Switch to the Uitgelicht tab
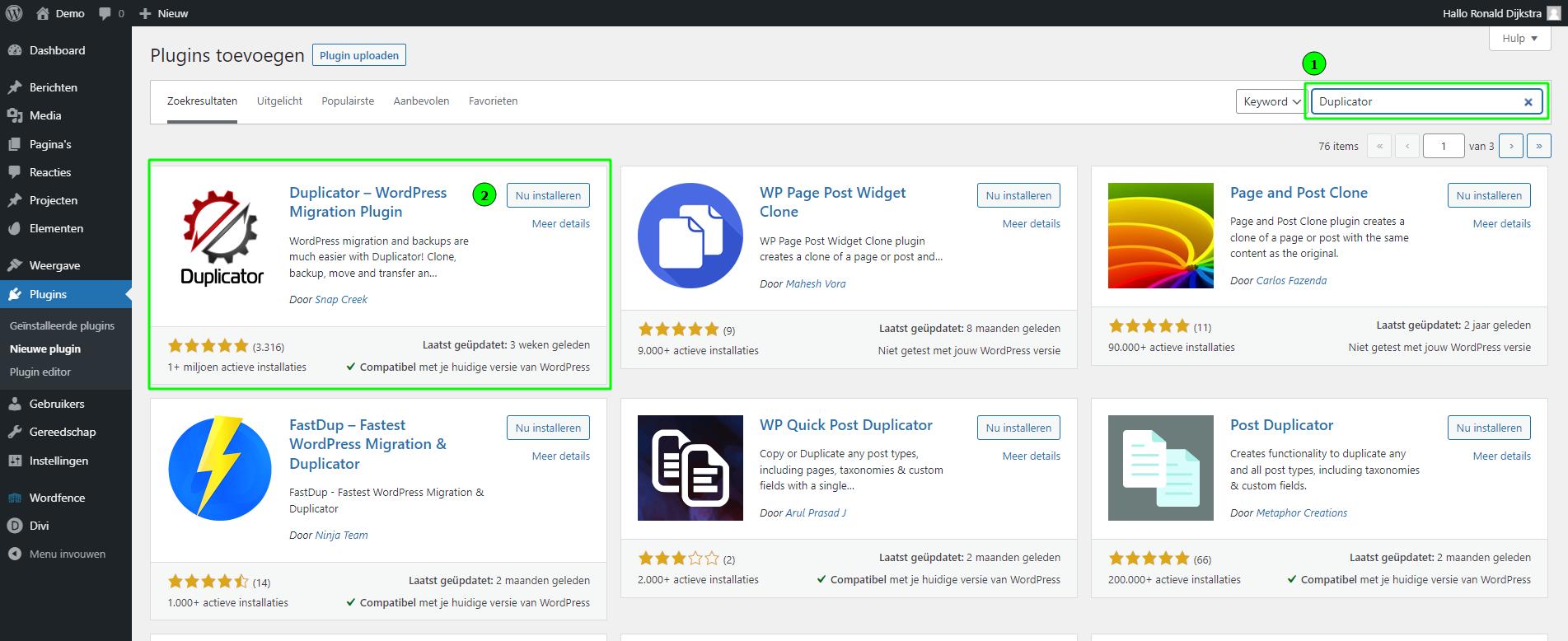 click(x=279, y=101)
